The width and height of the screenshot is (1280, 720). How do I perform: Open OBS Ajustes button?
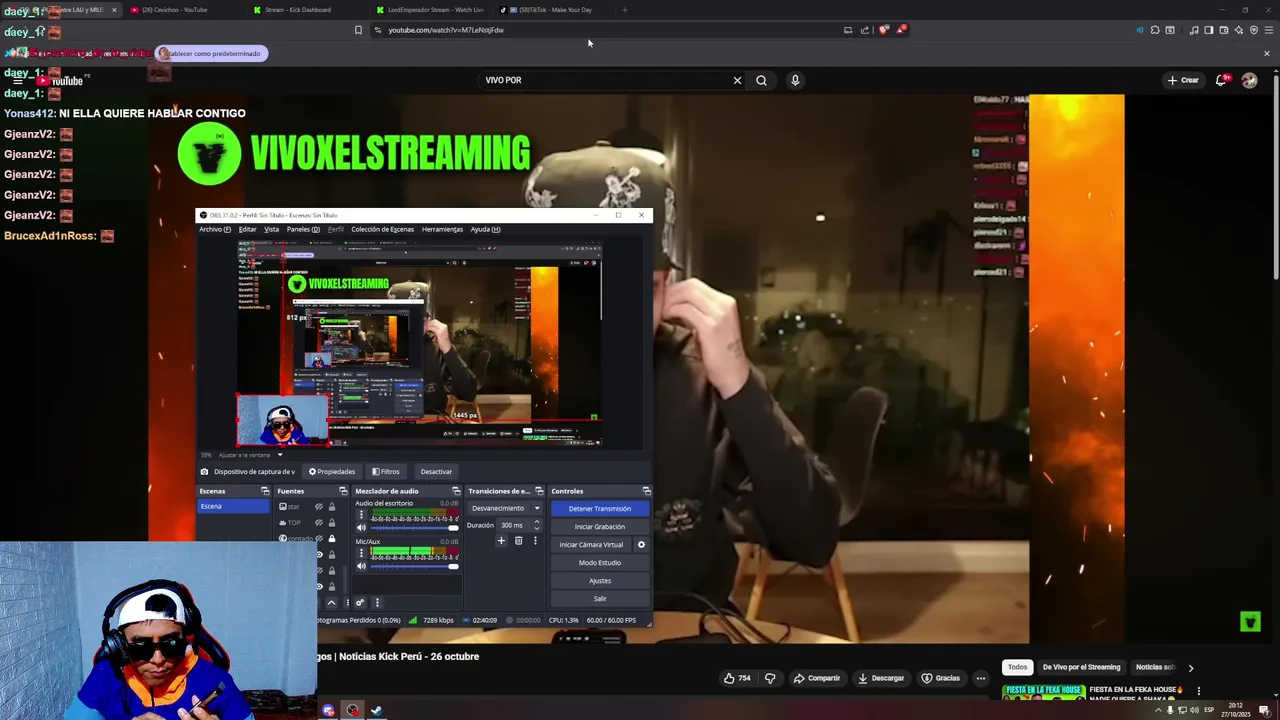coord(600,581)
